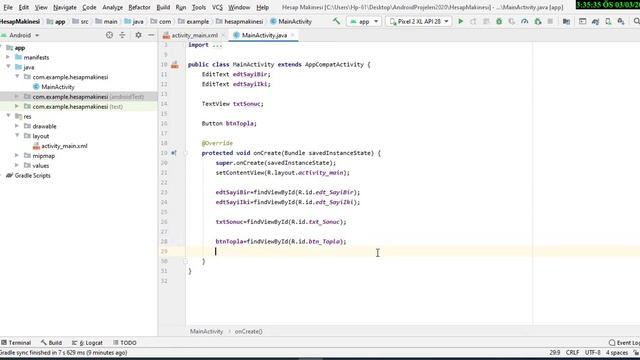Viewport: 640px width, 360px height.
Task: Expand the values folder
Action: (x=17, y=165)
